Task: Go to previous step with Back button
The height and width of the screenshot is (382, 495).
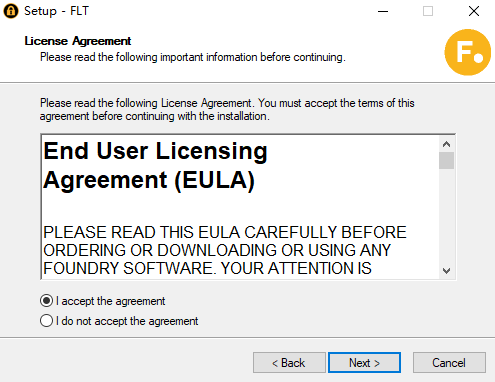Action: [x=289, y=363]
